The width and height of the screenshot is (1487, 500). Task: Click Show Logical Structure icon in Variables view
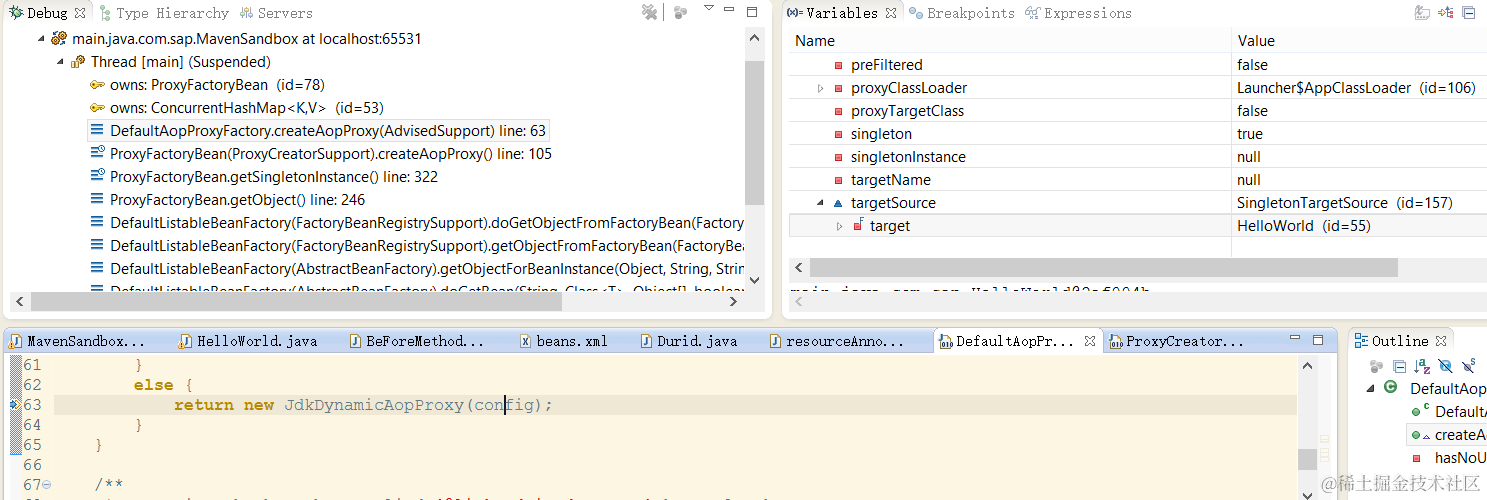pos(1446,13)
